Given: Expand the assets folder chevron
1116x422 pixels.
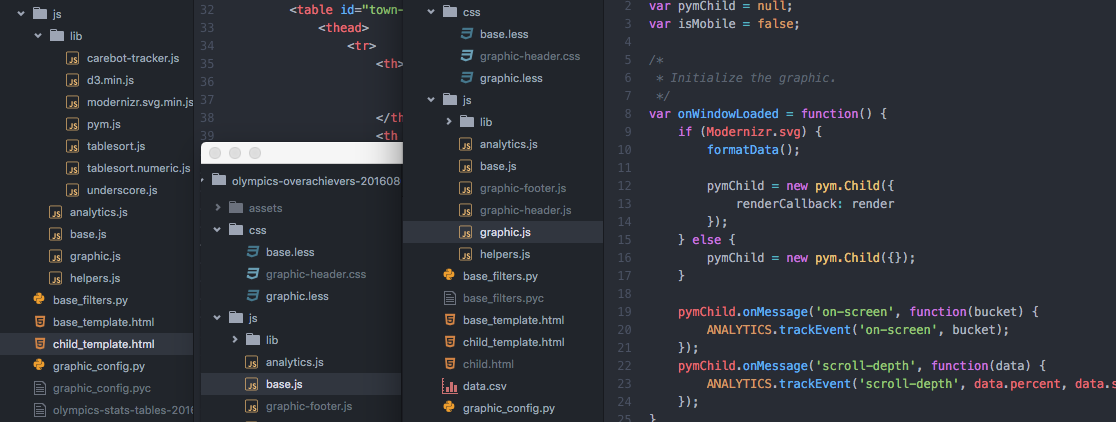Looking at the screenshot, I should pyautogui.click(x=218, y=208).
